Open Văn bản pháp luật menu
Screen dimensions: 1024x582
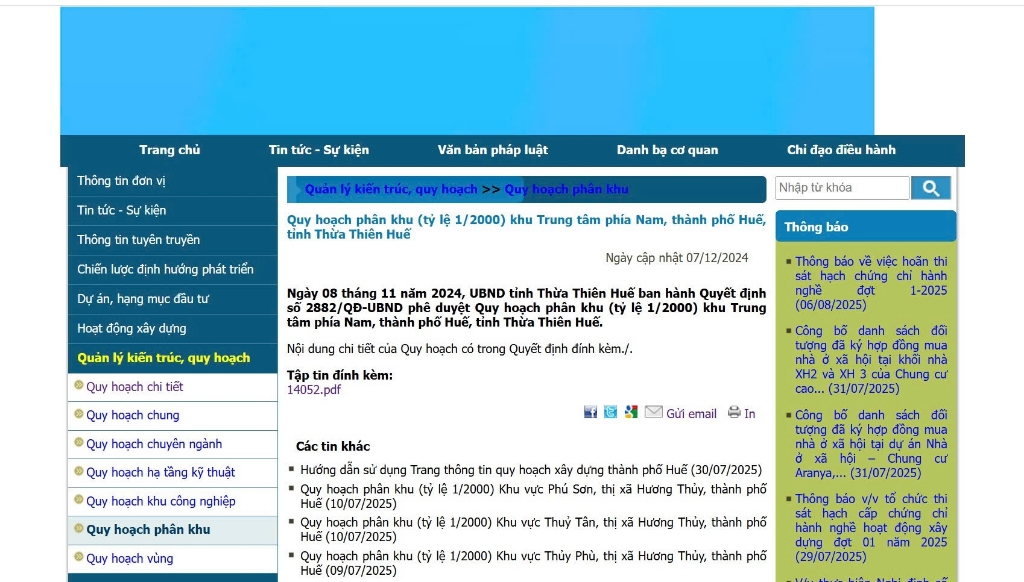[493, 150]
